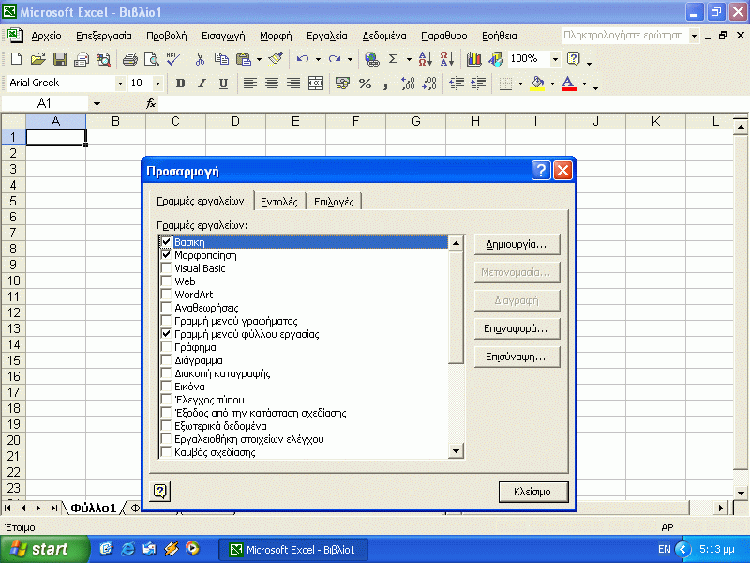Viewport: 750px width, 563px height.
Task: Check the Εικόνα toolbar checkbox
Action: pyautogui.click(x=166, y=386)
